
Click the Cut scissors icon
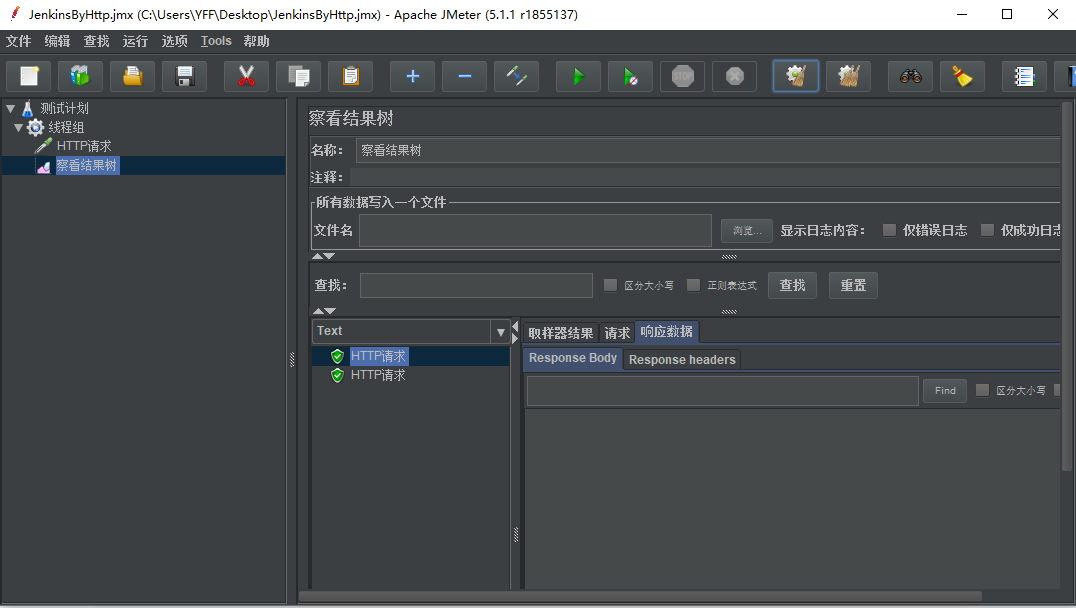click(x=246, y=76)
